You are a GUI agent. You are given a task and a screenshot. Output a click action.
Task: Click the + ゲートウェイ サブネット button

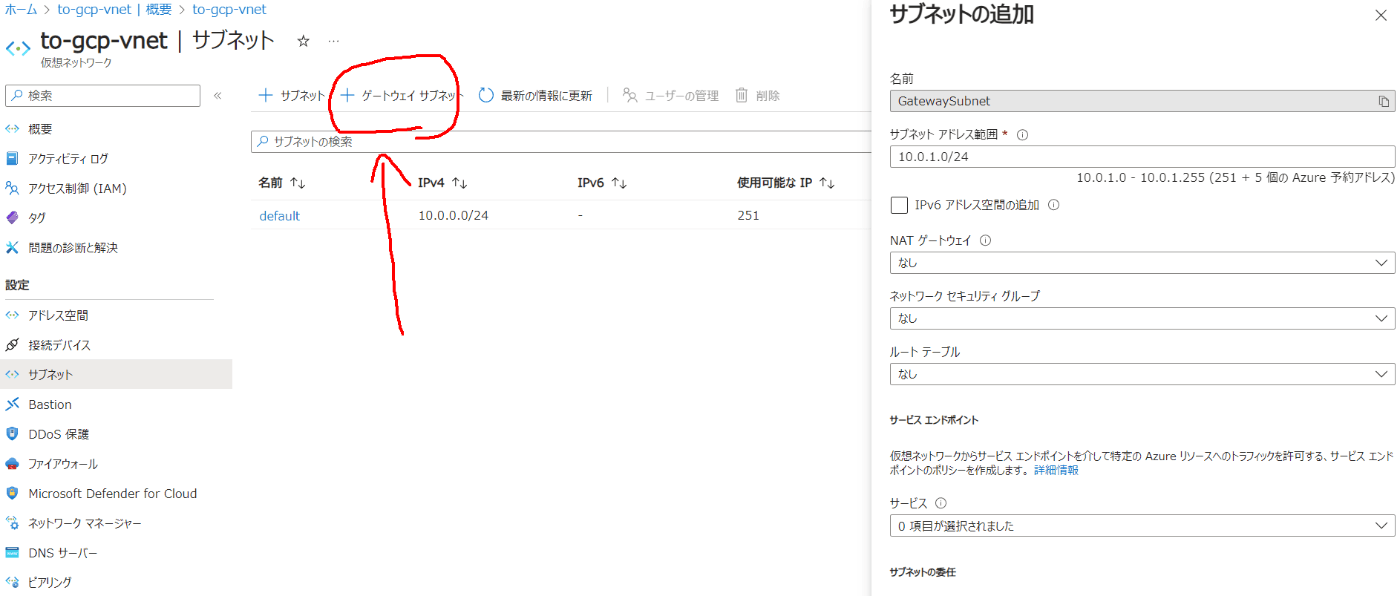(402, 95)
